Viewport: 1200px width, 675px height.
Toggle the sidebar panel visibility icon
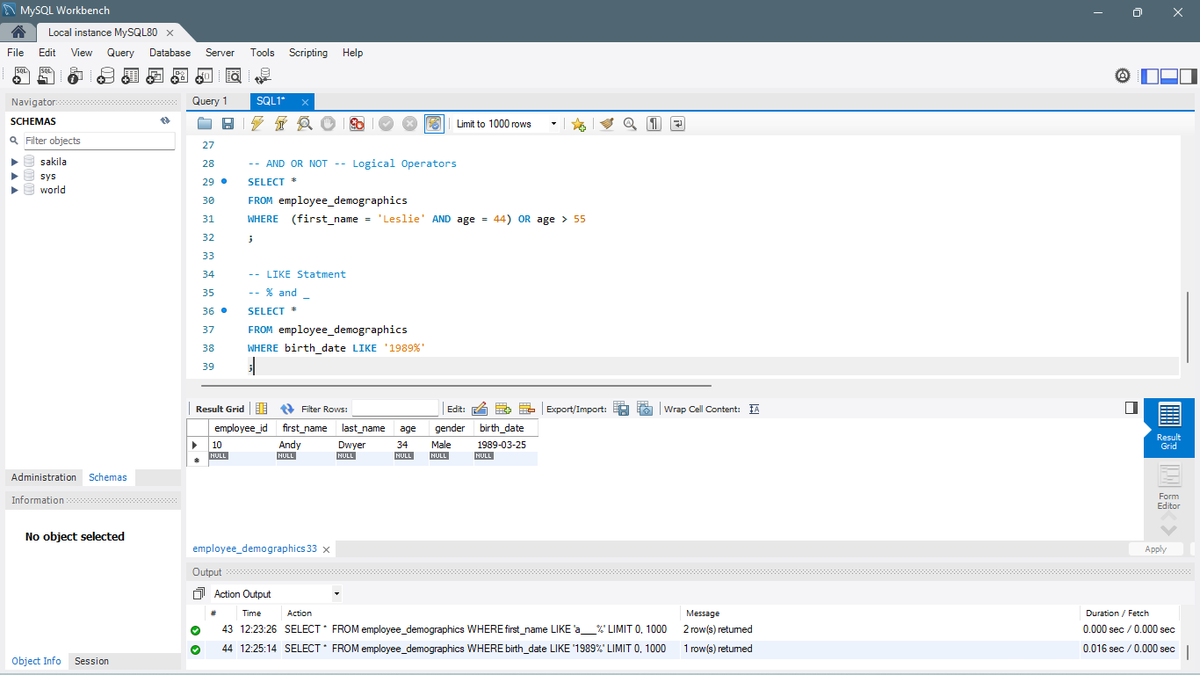pyautogui.click(x=1150, y=75)
